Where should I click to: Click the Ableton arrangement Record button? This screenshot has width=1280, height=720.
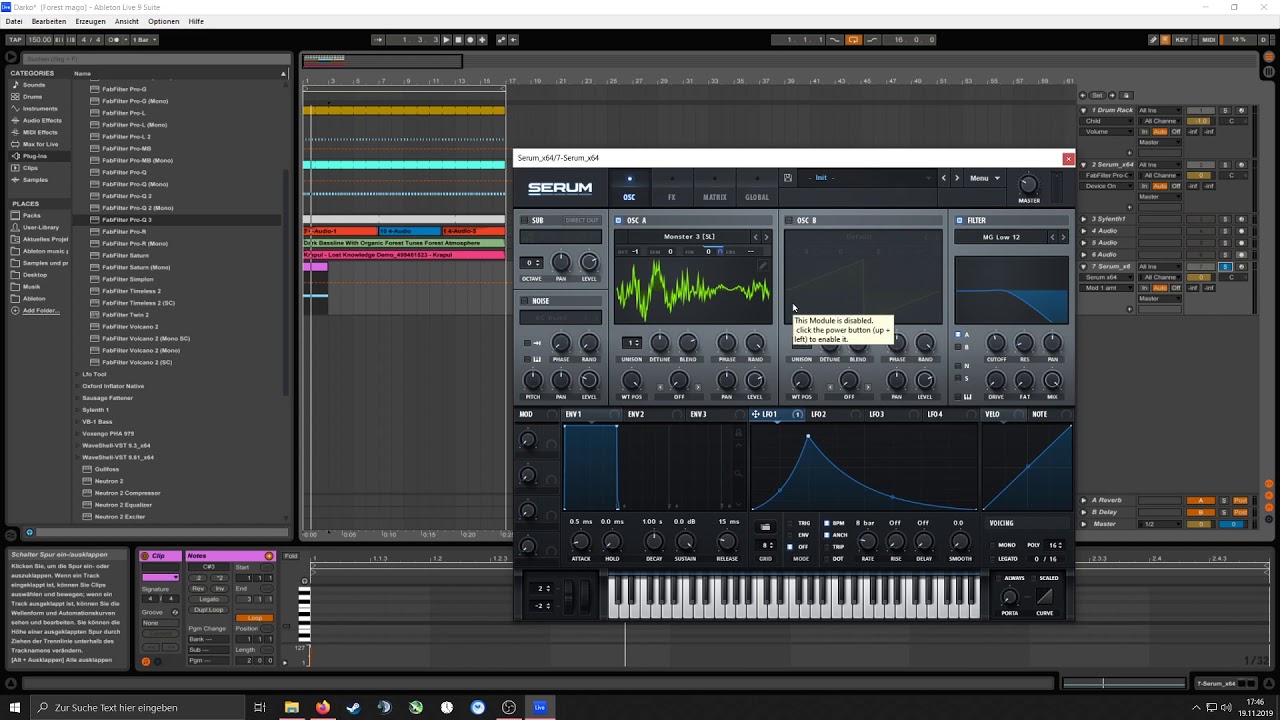coord(470,40)
